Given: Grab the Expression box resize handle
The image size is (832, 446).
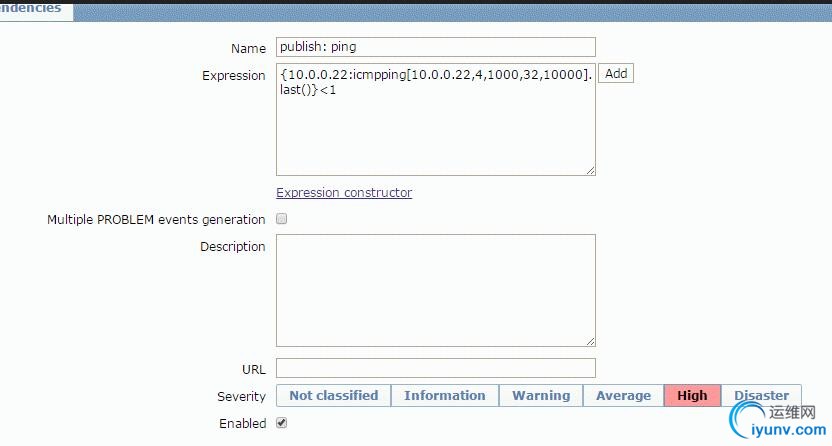Looking at the screenshot, I should click(x=590, y=171).
